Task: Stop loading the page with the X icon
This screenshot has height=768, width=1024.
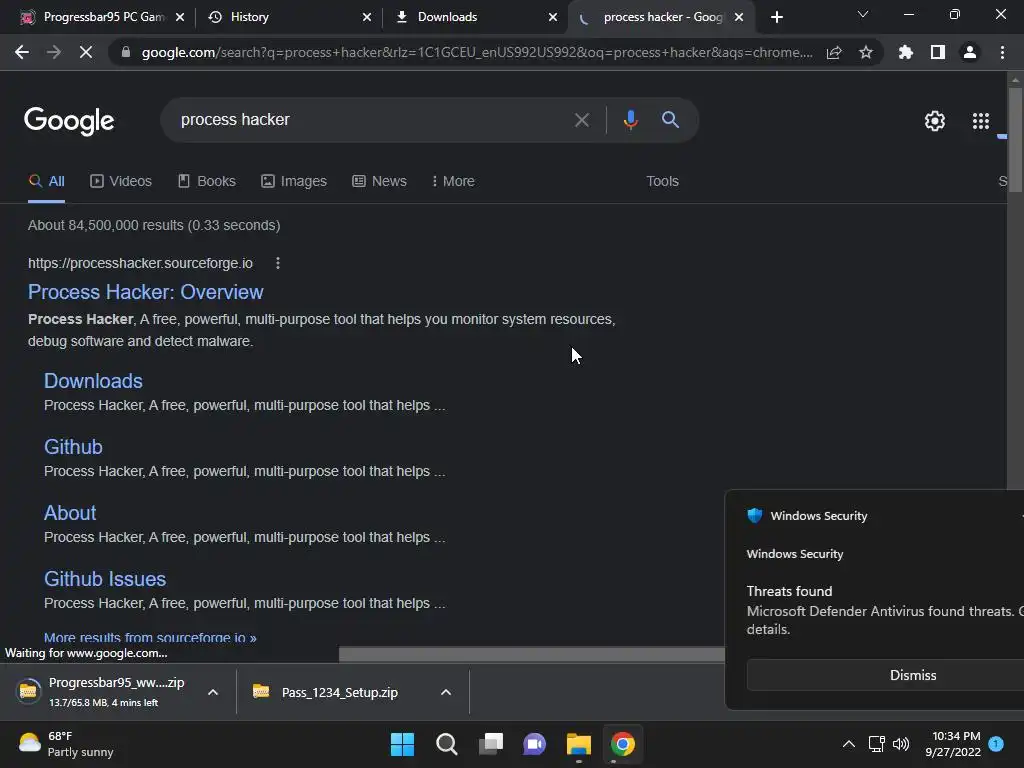Action: [x=86, y=52]
